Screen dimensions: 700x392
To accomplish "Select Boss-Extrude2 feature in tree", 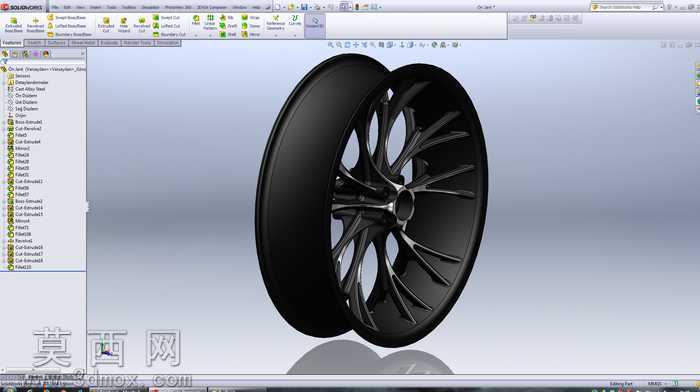I will click(x=25, y=201).
